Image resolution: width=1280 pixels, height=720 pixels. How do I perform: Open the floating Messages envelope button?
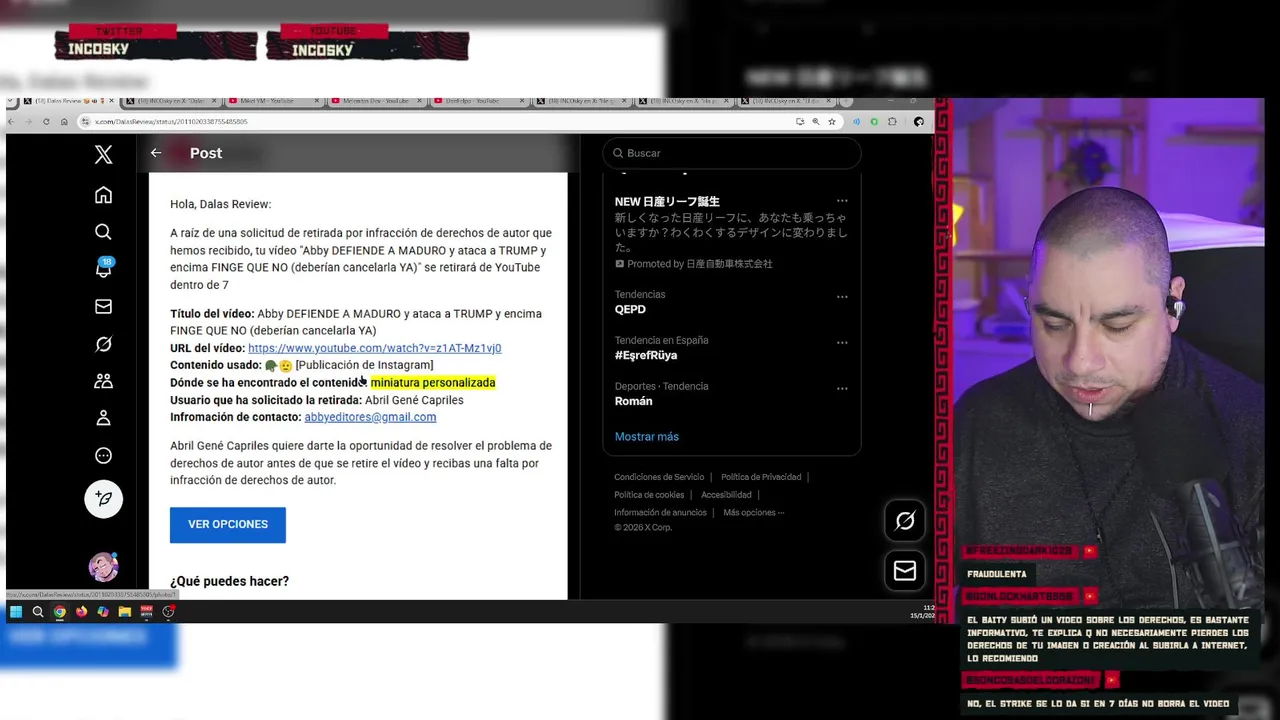[x=904, y=570]
